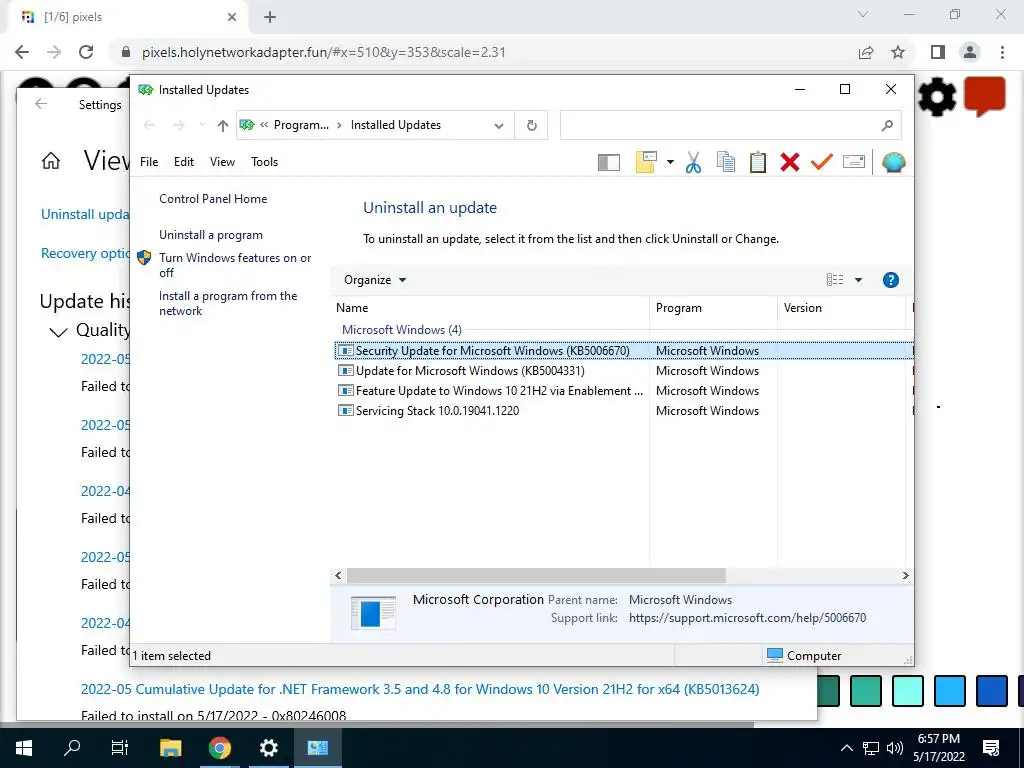Click the blue shell globe icon
Screen dimensions: 1024x768
893,162
